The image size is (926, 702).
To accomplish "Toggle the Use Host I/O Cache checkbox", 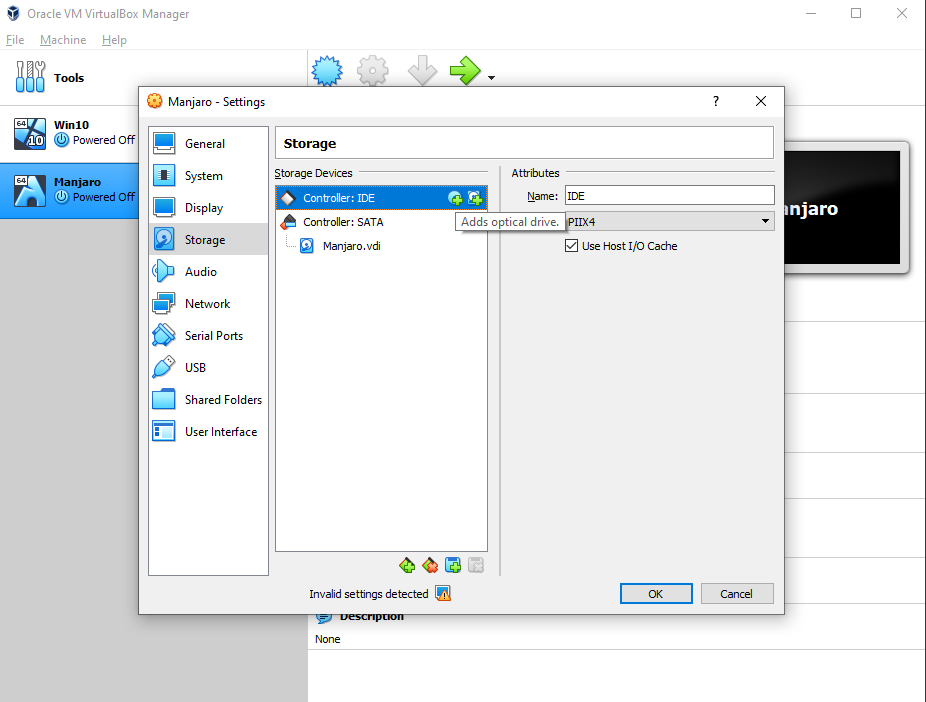I will tap(571, 246).
